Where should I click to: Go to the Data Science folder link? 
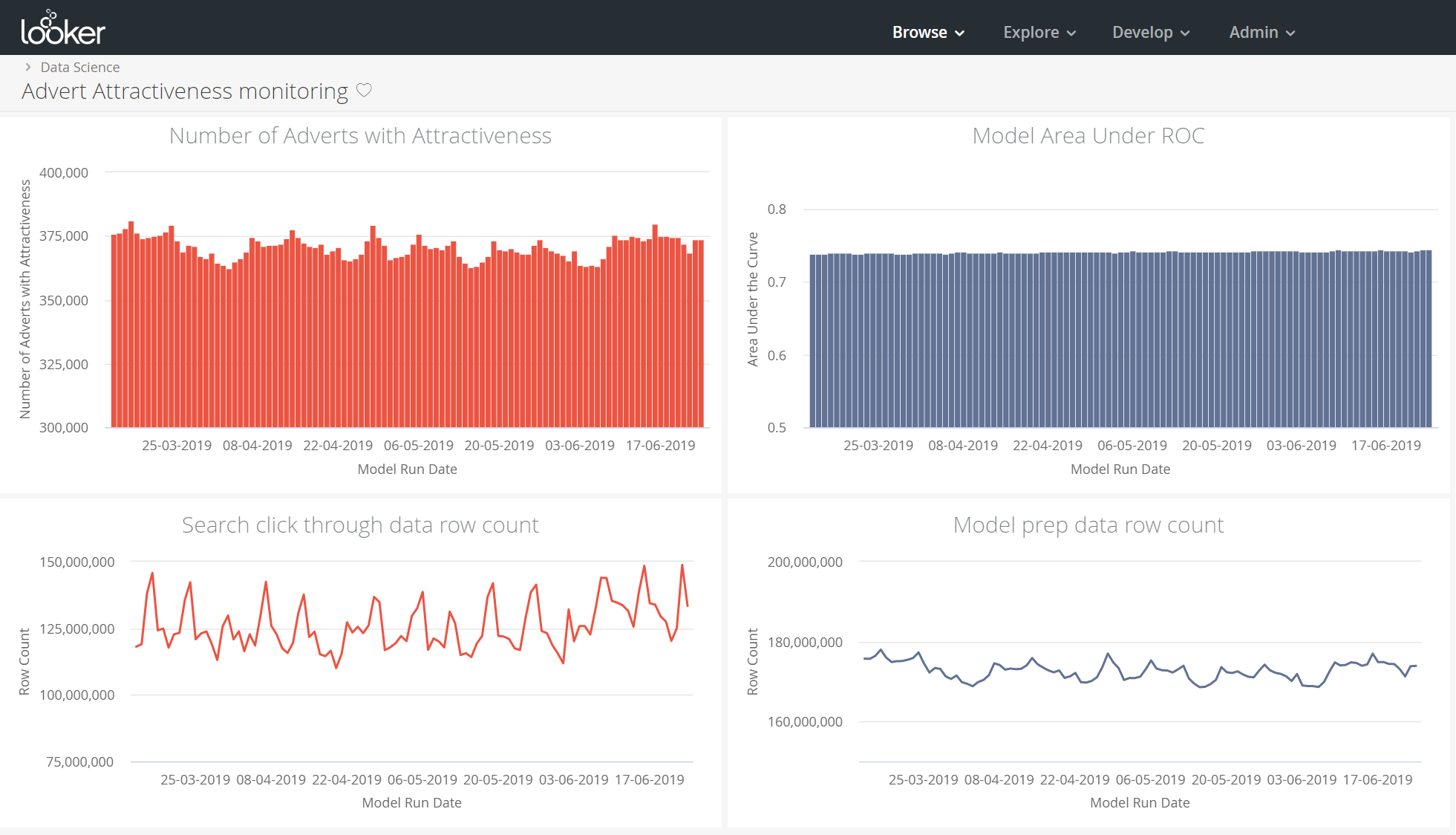(80, 67)
